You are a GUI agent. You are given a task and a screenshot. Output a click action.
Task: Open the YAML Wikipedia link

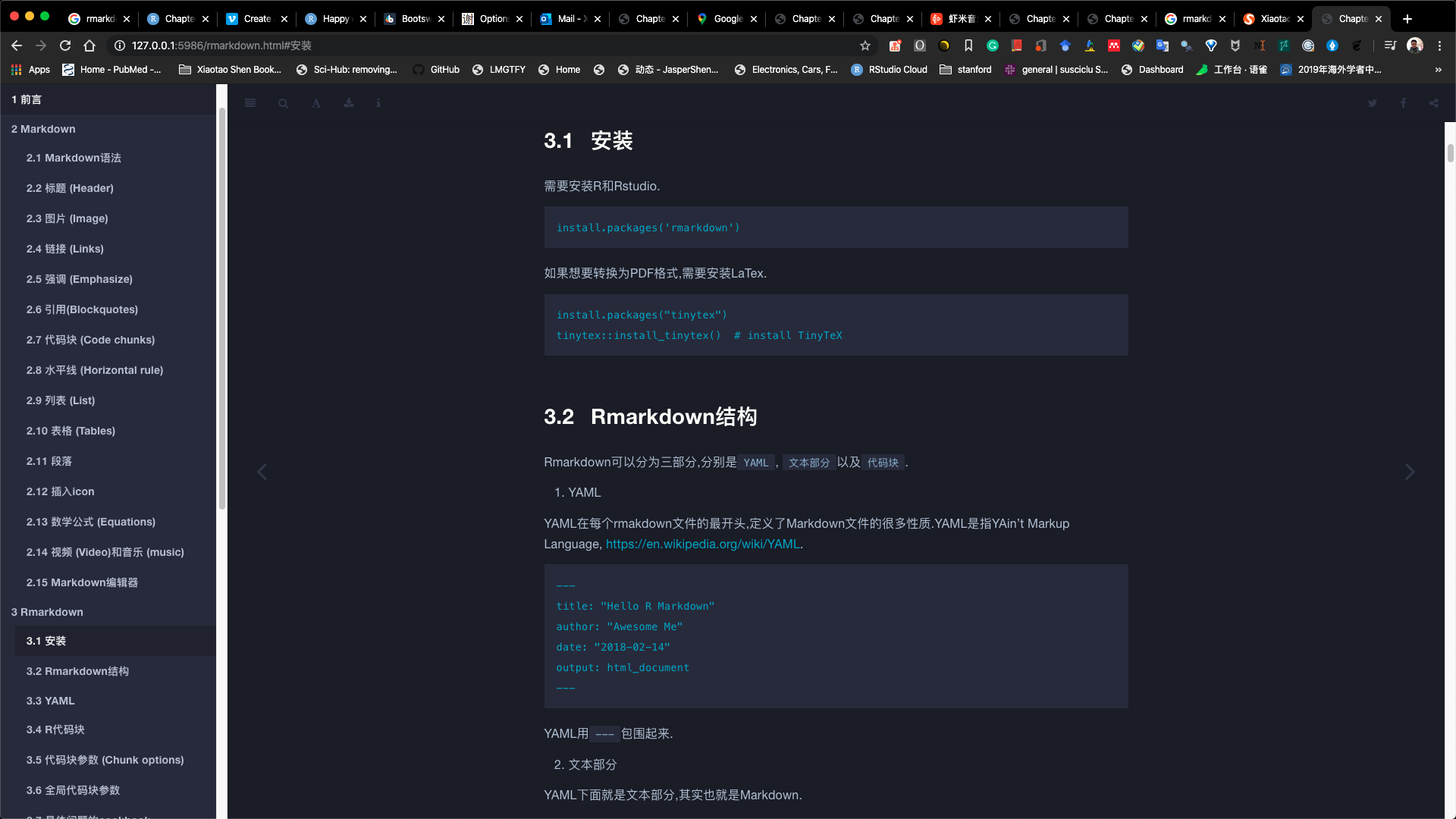coord(702,544)
